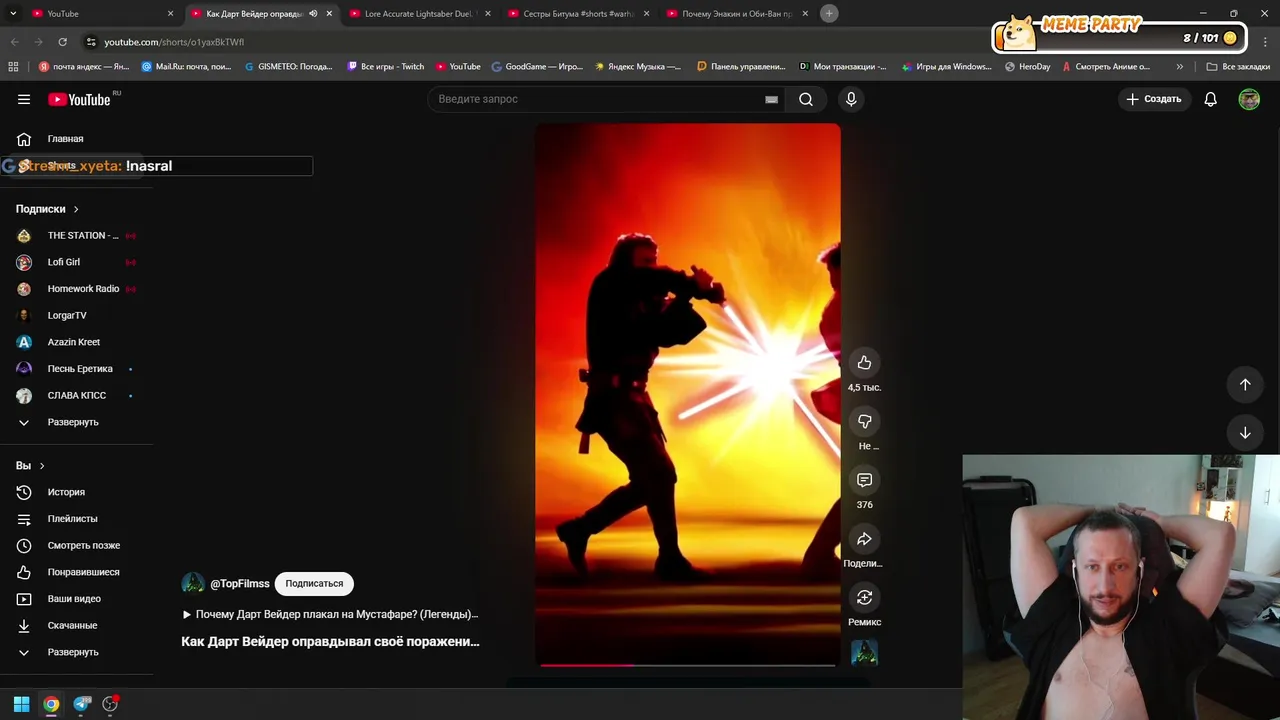
Task: Close the Lore Accurate Lightsaber tab
Action: pyautogui.click(x=488, y=14)
